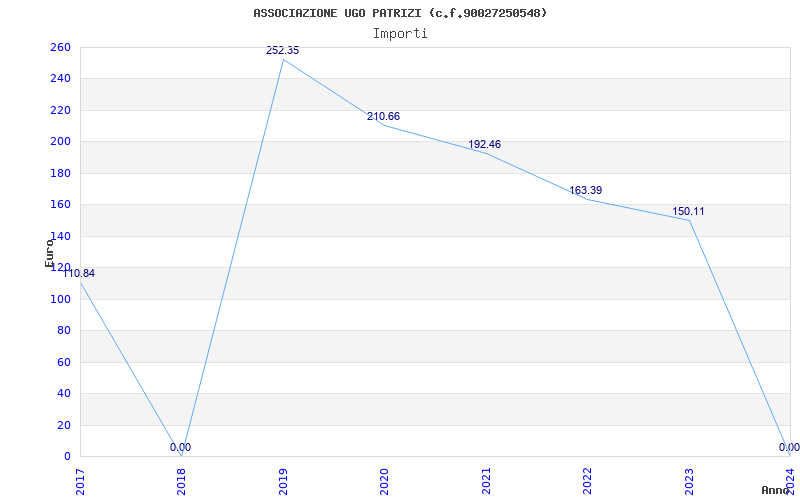This screenshot has width=800, height=500.
Task: Click the 0 y-axis tick label
Action: click(x=67, y=457)
